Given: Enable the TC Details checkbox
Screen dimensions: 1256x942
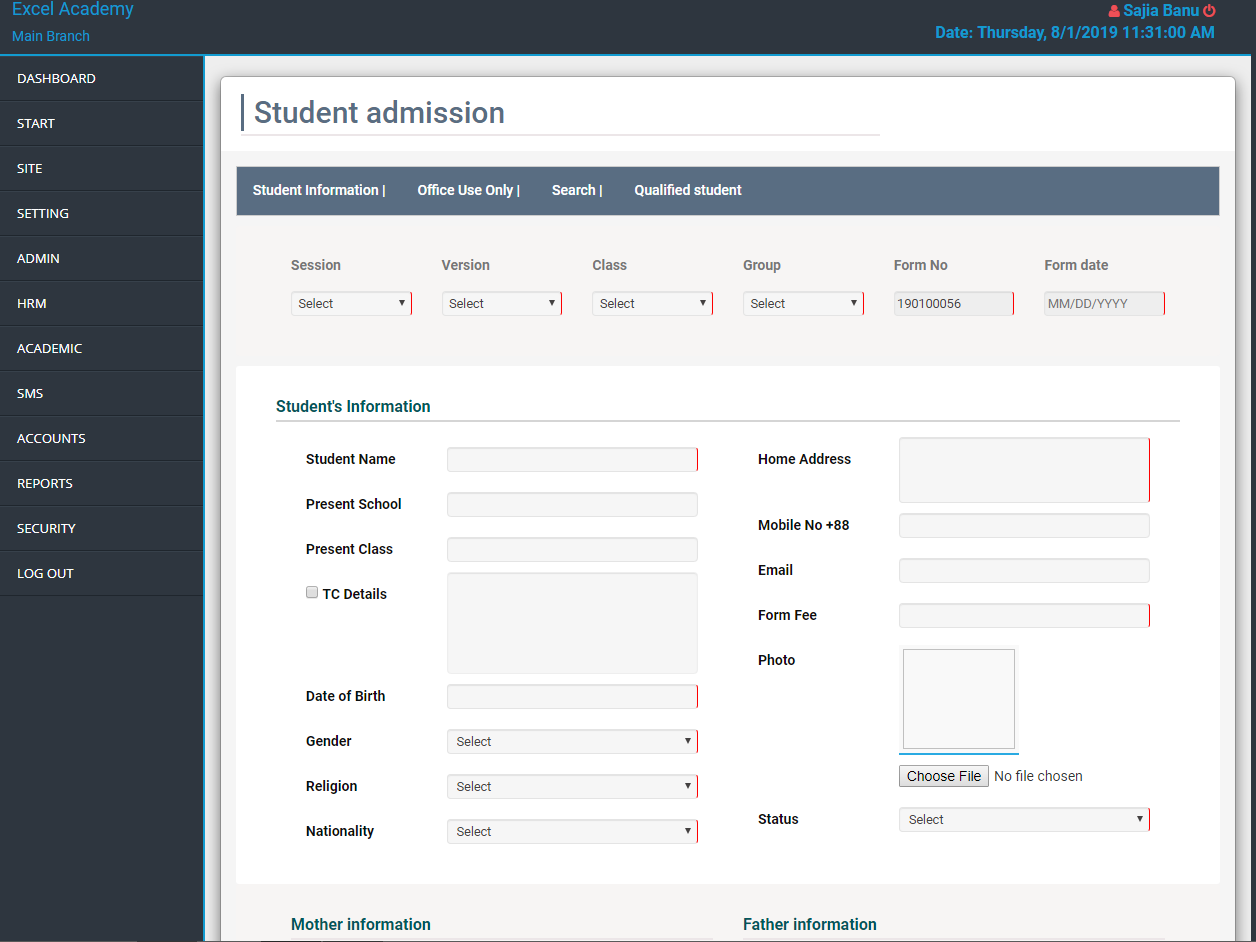Looking at the screenshot, I should [312, 592].
